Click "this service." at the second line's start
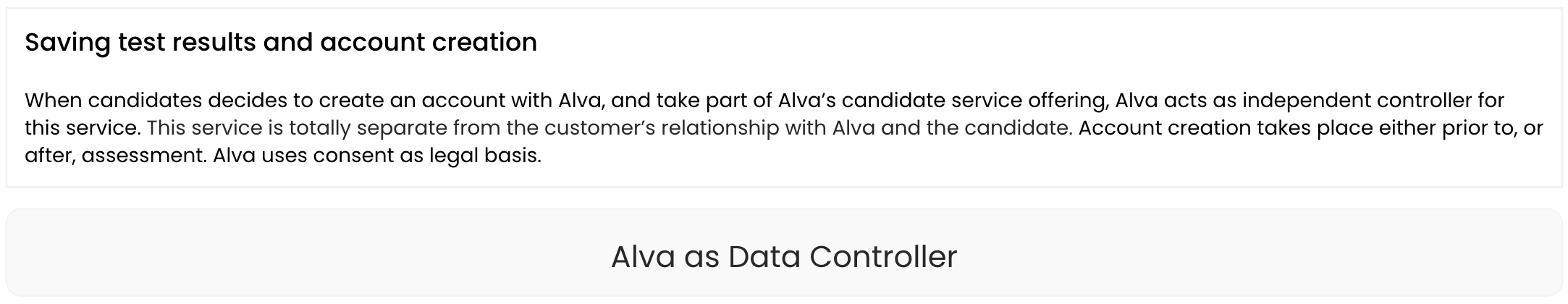 click(82, 128)
